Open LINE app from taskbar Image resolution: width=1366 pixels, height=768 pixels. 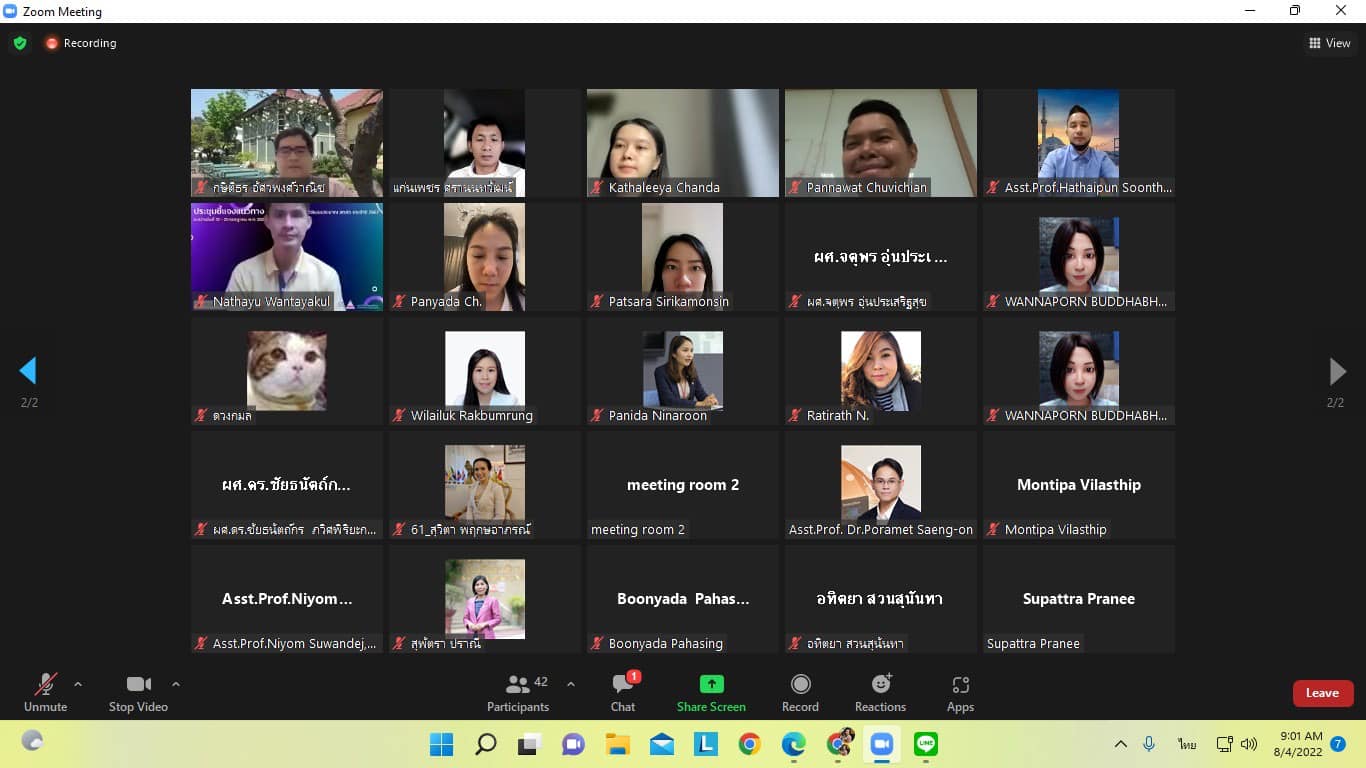pos(926,744)
